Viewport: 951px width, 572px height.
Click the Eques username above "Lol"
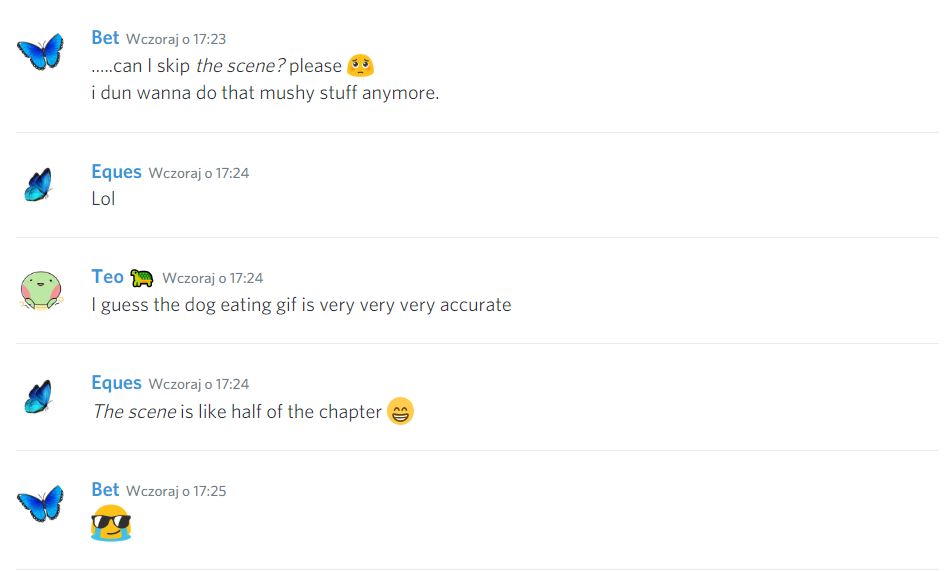pyautogui.click(x=116, y=172)
